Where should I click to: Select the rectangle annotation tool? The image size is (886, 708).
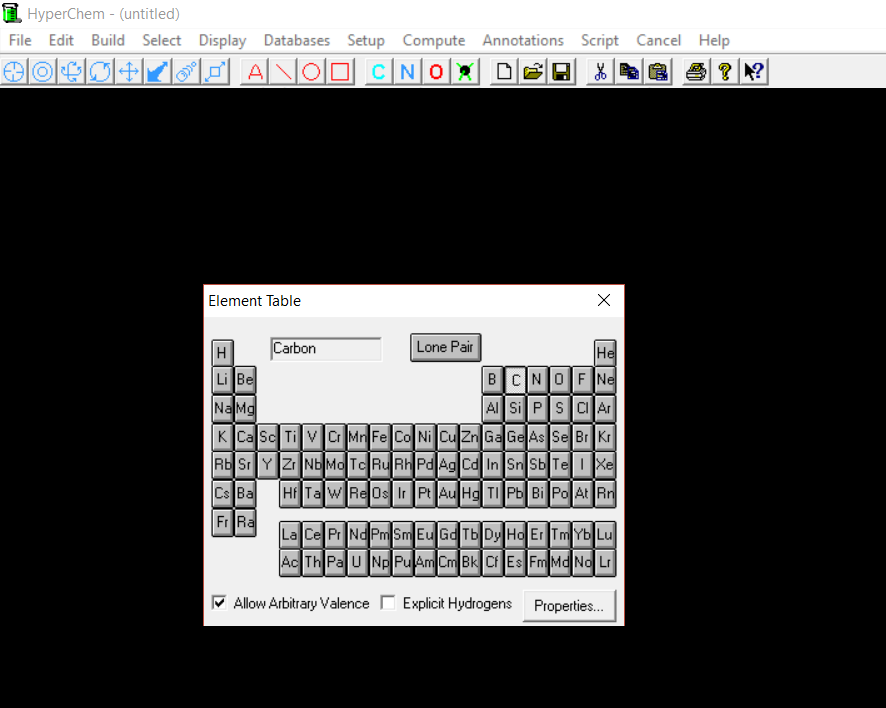click(340, 72)
